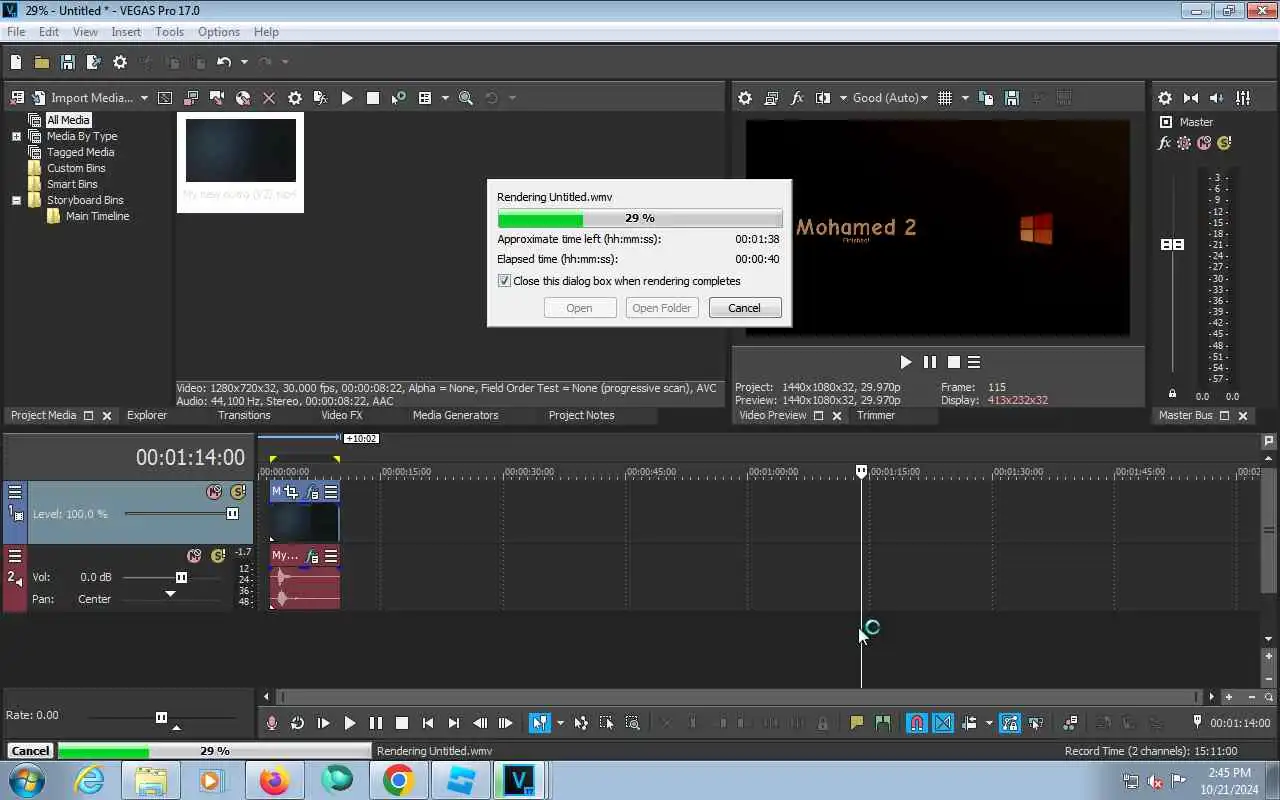Undo the last action
This screenshot has width=1280, height=800.
tap(223, 62)
